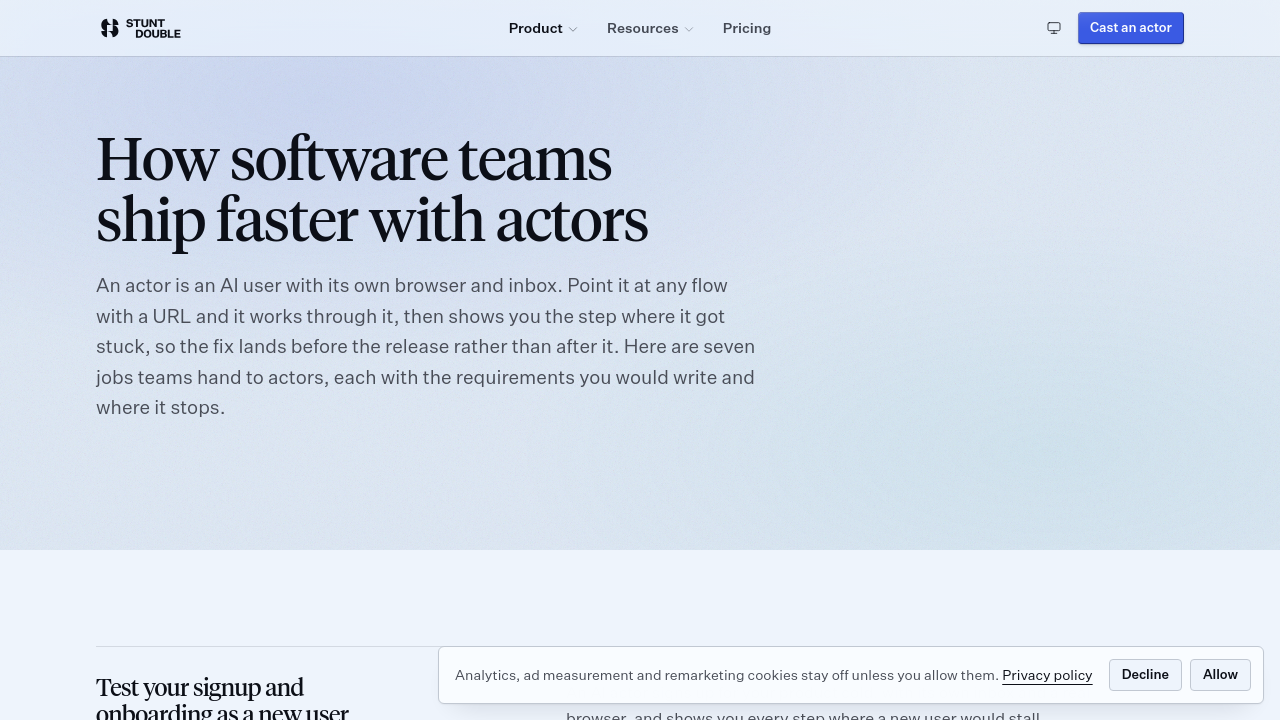This screenshot has height=720, width=1280.
Task: Click the paragraph starting 'An actor is an AI user'
Action: (426, 346)
